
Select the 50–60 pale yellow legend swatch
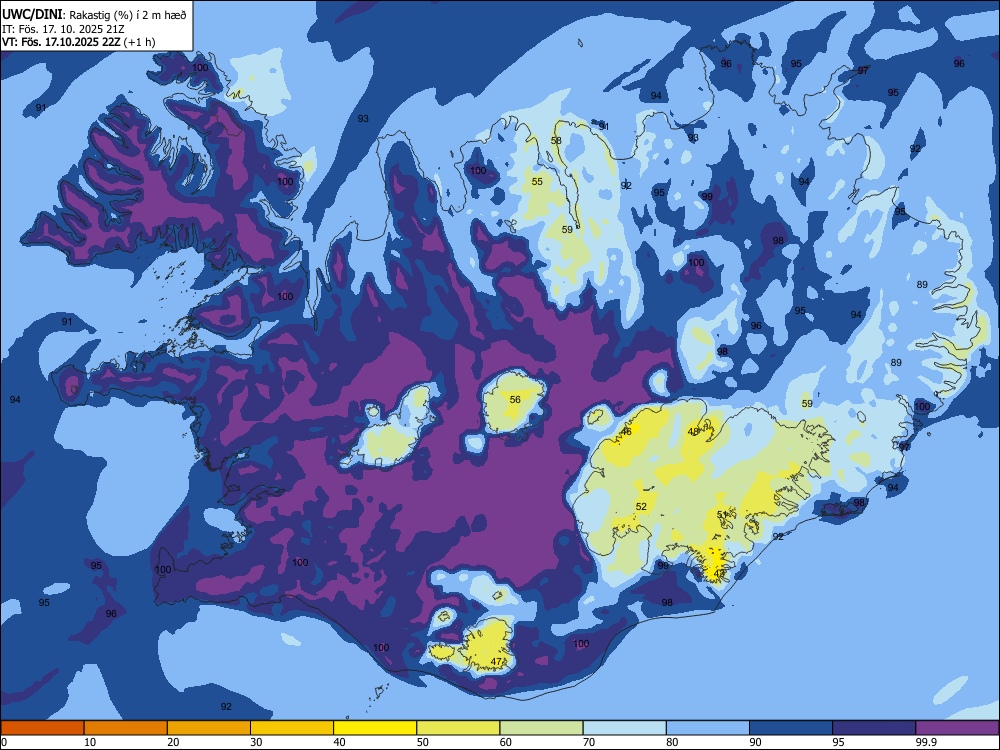[458, 728]
